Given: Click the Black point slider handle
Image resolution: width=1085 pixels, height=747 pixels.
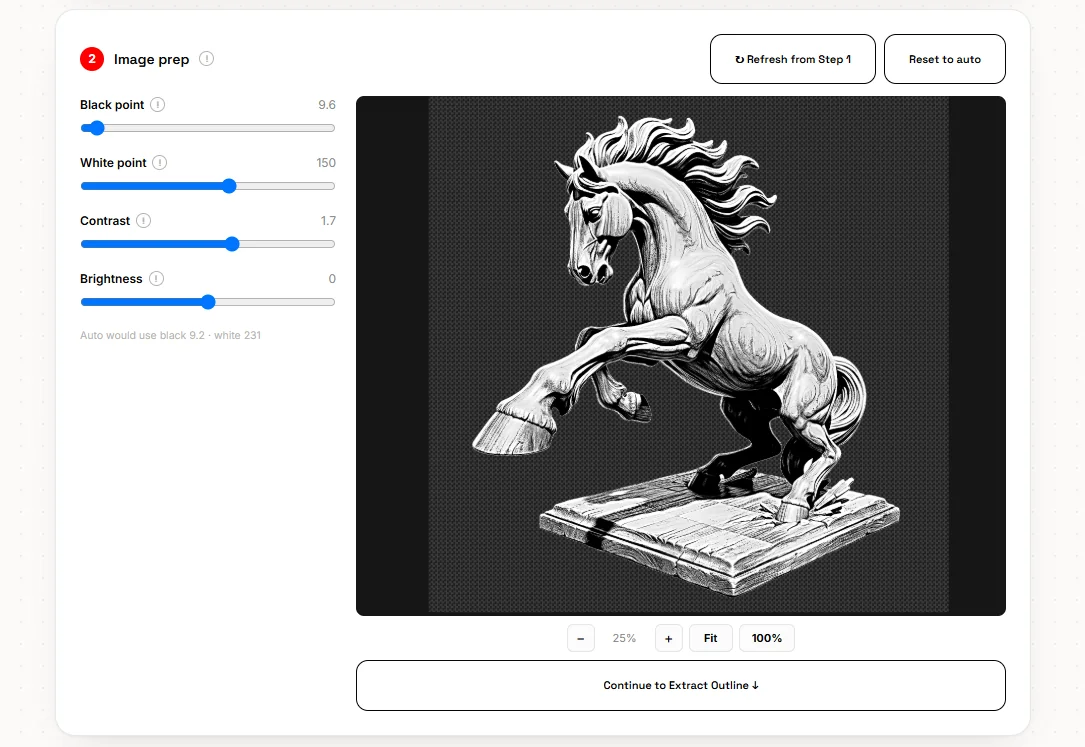Looking at the screenshot, I should point(97,128).
